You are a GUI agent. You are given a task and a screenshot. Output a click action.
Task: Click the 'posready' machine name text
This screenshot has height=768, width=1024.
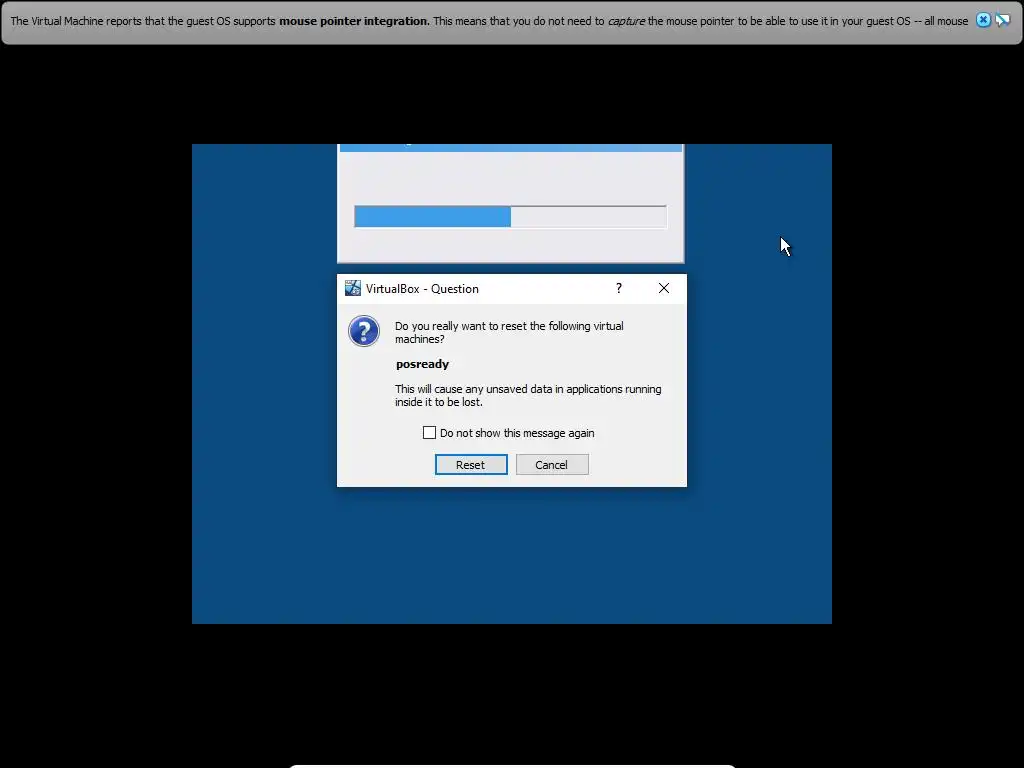(423, 364)
